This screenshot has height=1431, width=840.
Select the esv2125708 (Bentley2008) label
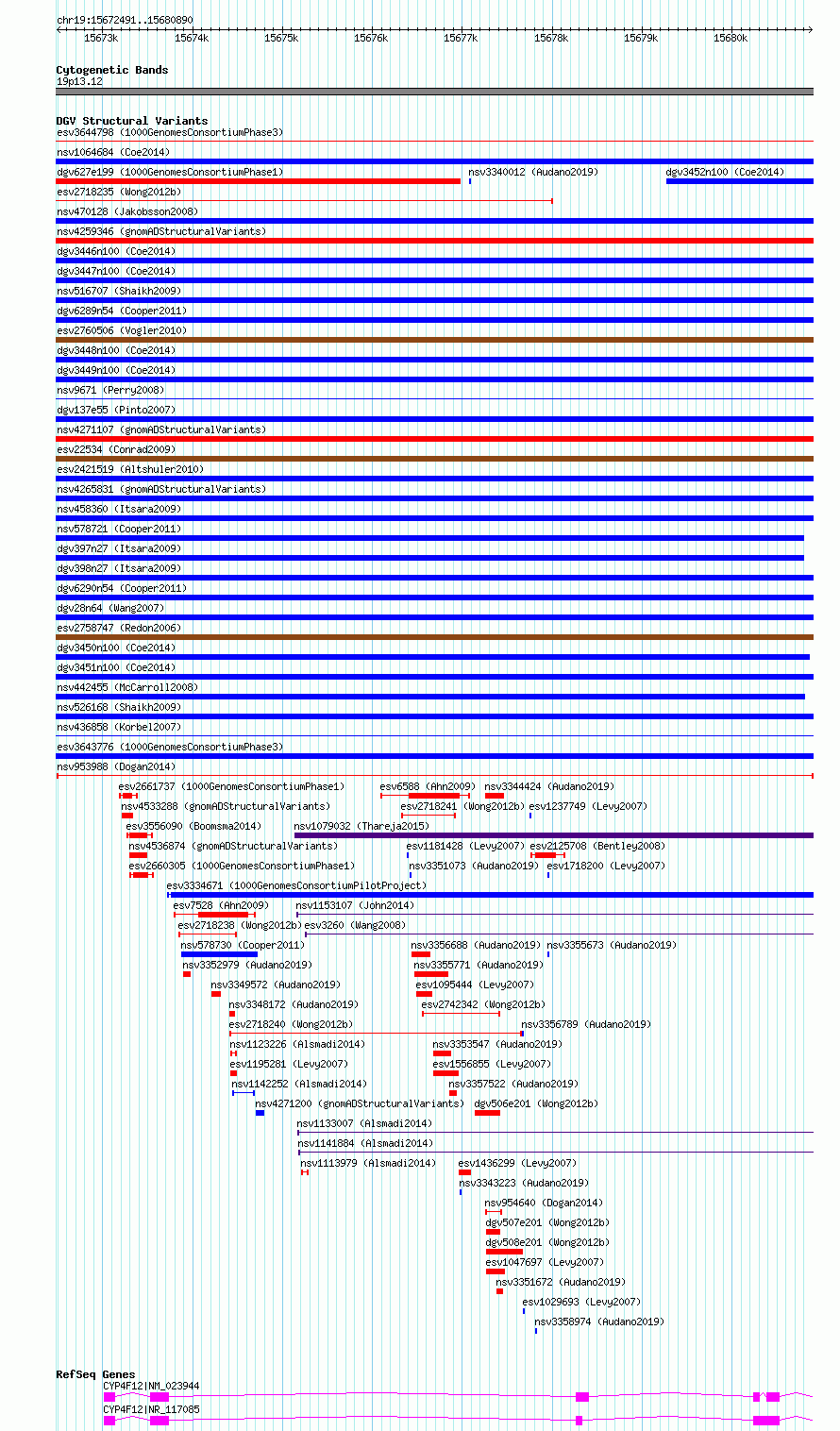[x=597, y=847]
